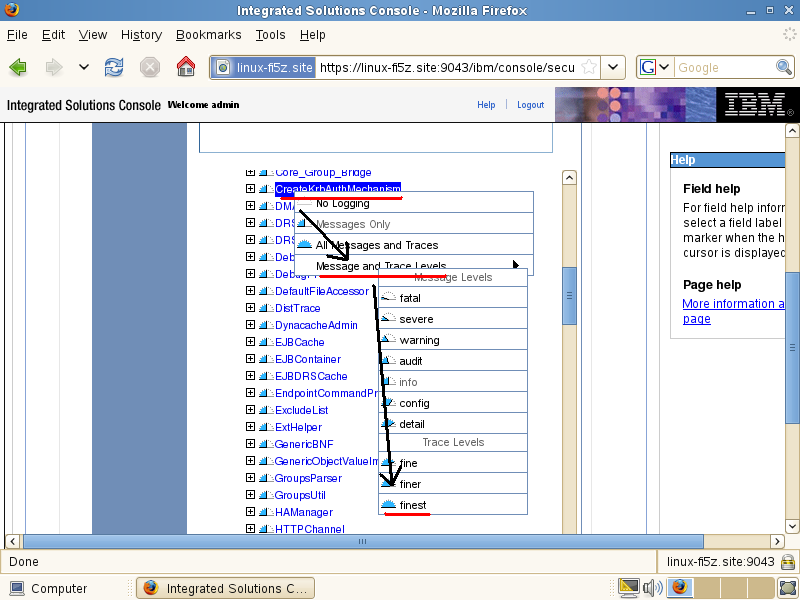Open Message and Trace Levels submenu
The height and width of the screenshot is (600, 800).
414,266
